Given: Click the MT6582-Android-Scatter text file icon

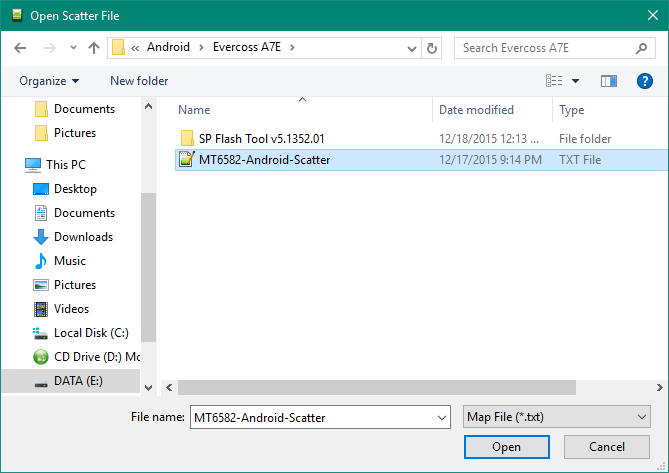Looking at the screenshot, I should [x=186, y=160].
